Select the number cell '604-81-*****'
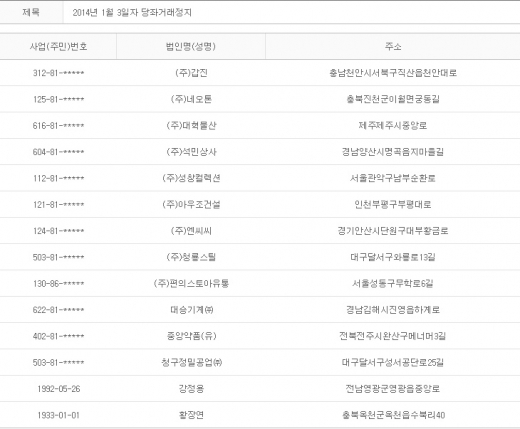 tap(58, 152)
